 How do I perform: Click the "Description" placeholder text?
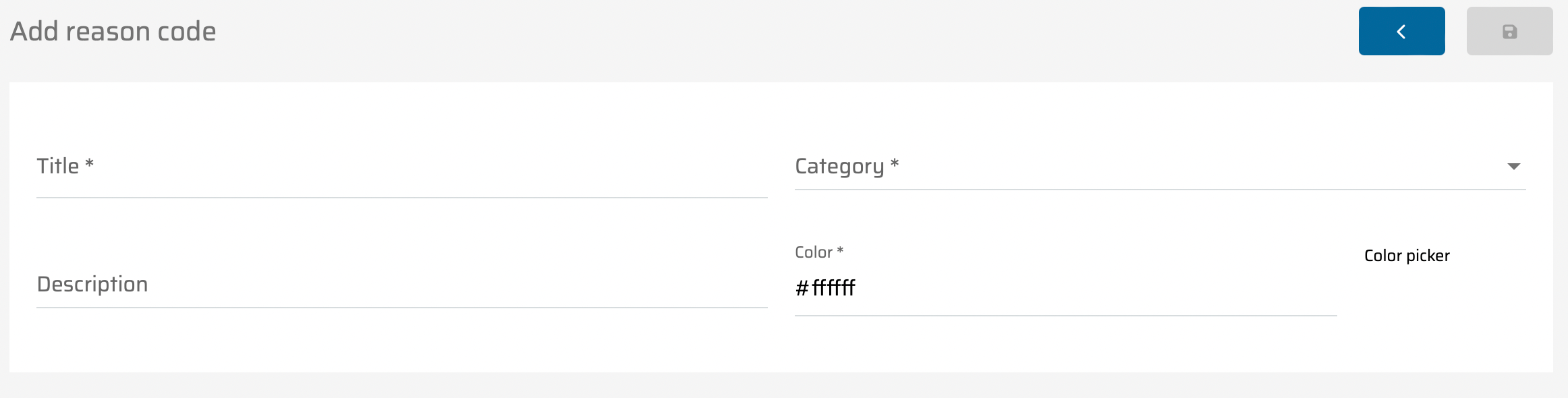coord(92,285)
